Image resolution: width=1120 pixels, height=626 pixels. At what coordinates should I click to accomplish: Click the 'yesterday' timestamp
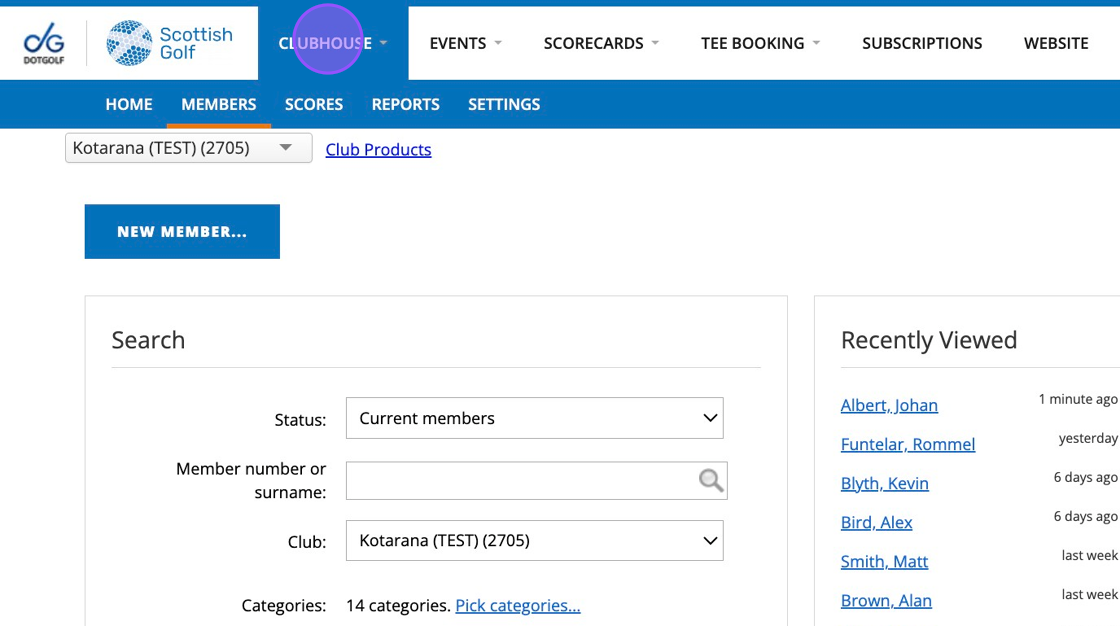pyautogui.click(x=1088, y=438)
